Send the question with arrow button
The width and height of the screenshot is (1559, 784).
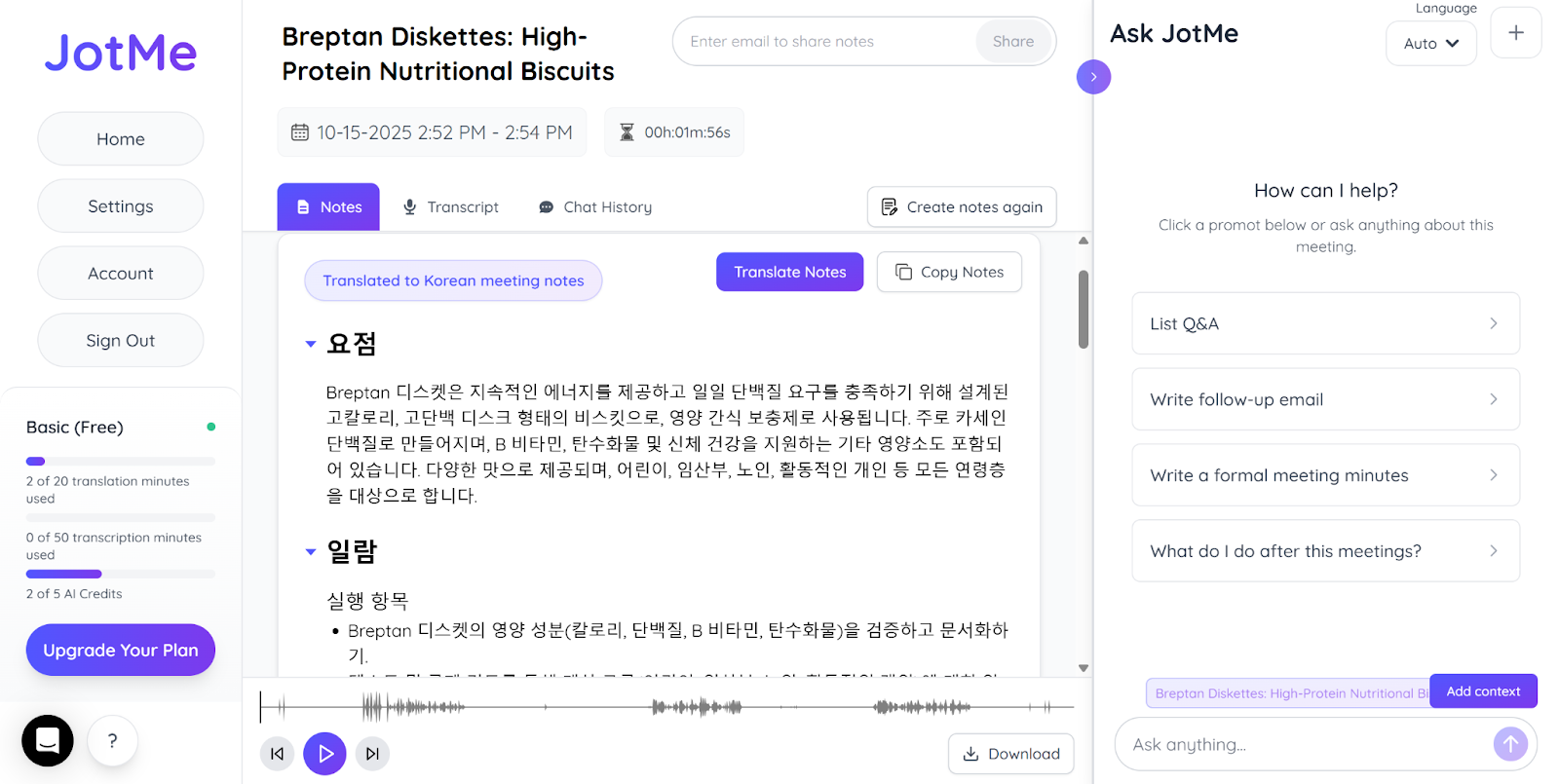point(1510,745)
